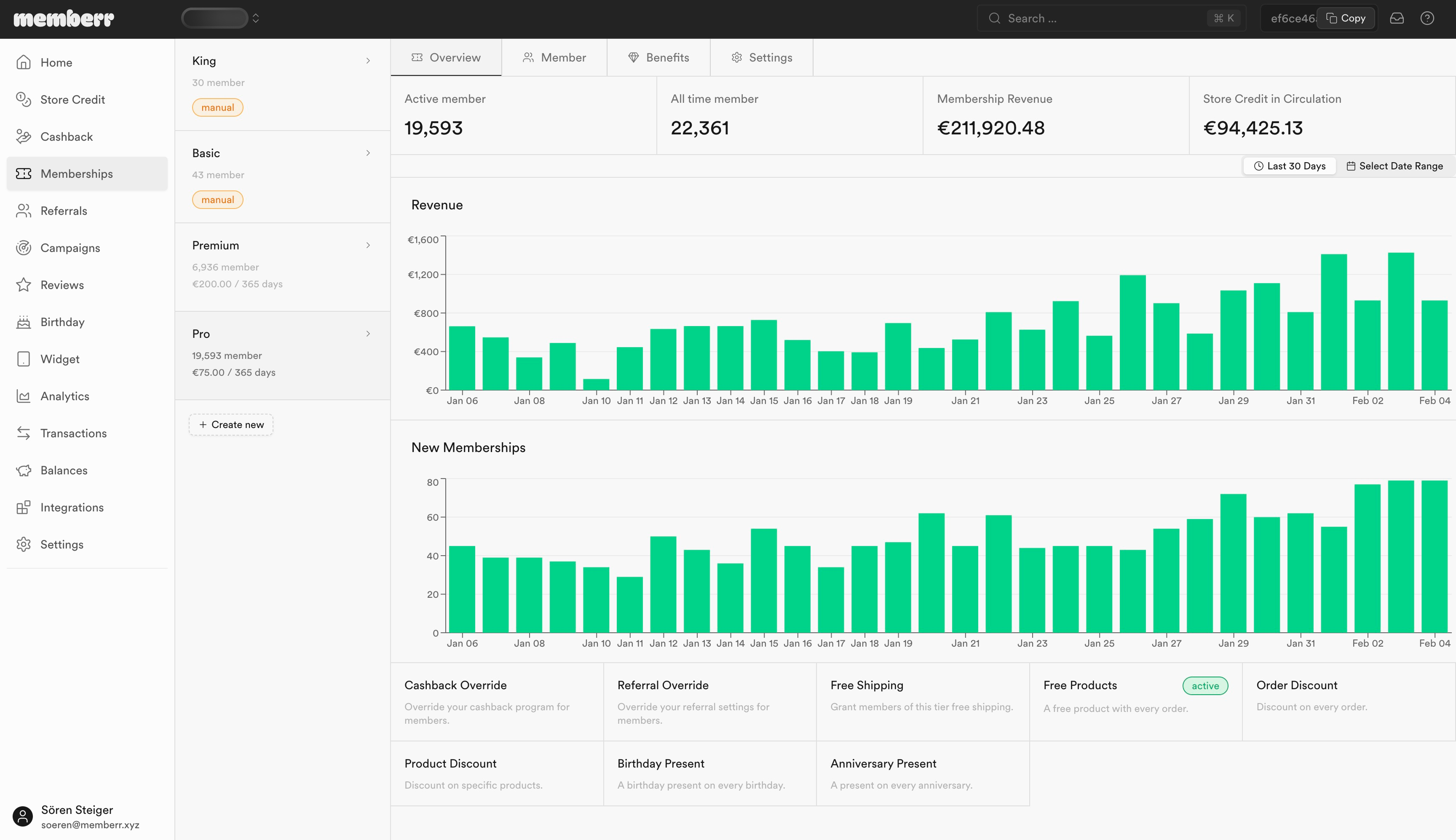This screenshot has height=840, width=1456.
Task: Choose Select Date Range option
Action: tap(1394, 166)
